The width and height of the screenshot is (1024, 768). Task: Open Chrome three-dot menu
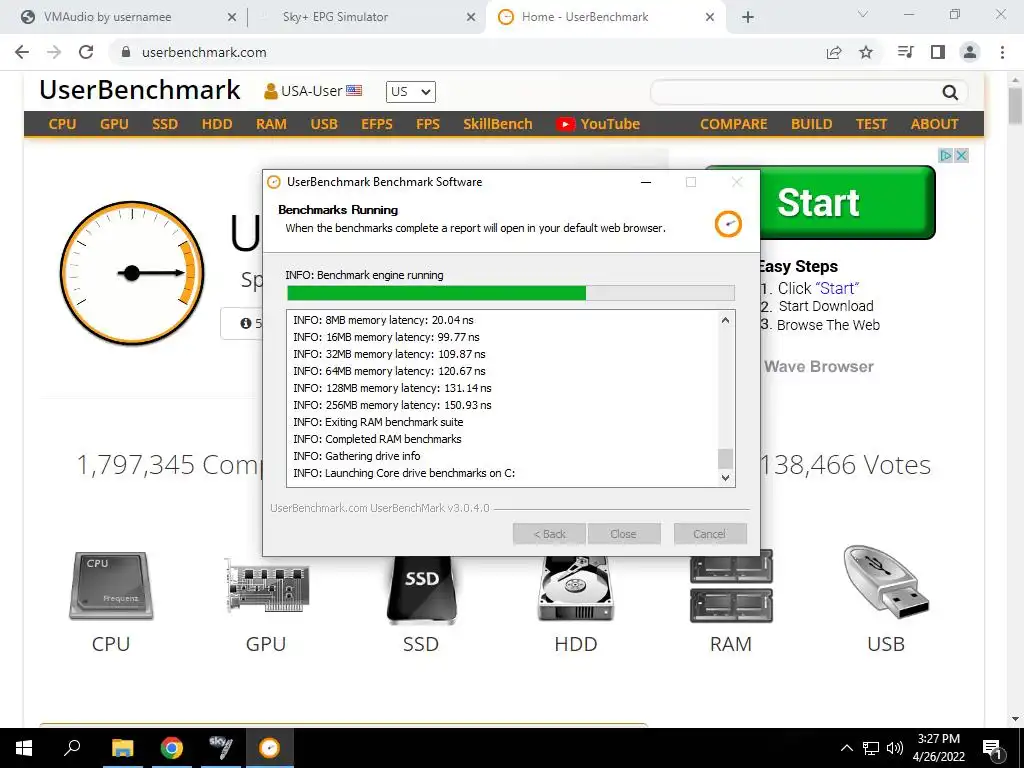pyautogui.click(x=1002, y=52)
